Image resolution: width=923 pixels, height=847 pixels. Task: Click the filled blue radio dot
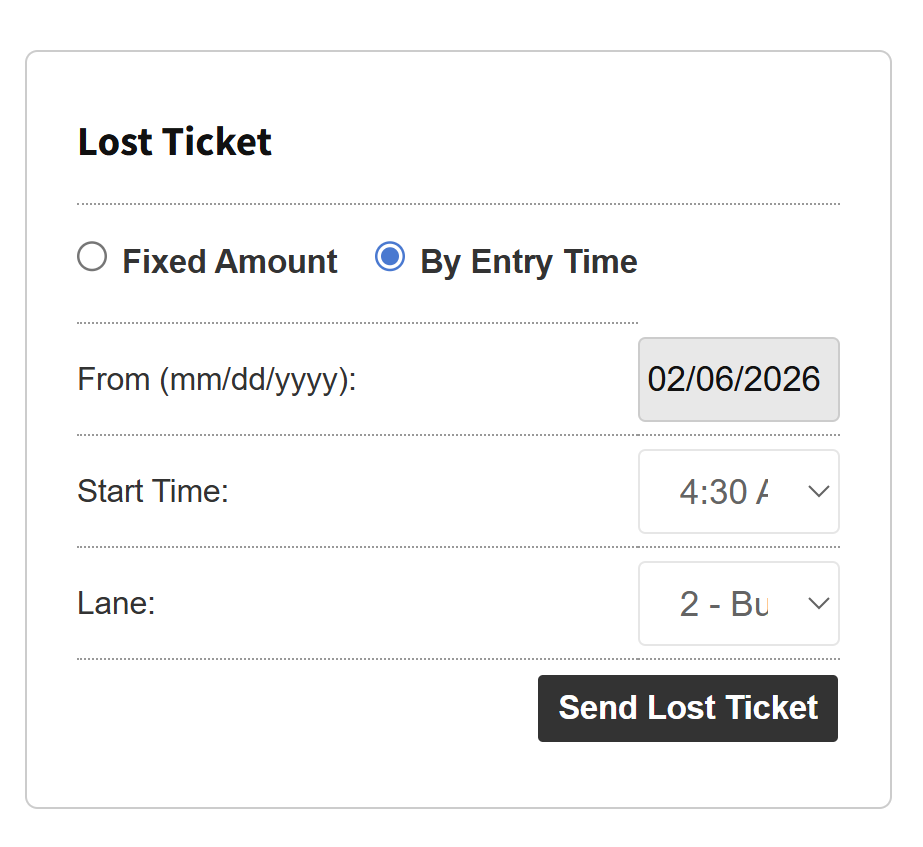tap(389, 258)
